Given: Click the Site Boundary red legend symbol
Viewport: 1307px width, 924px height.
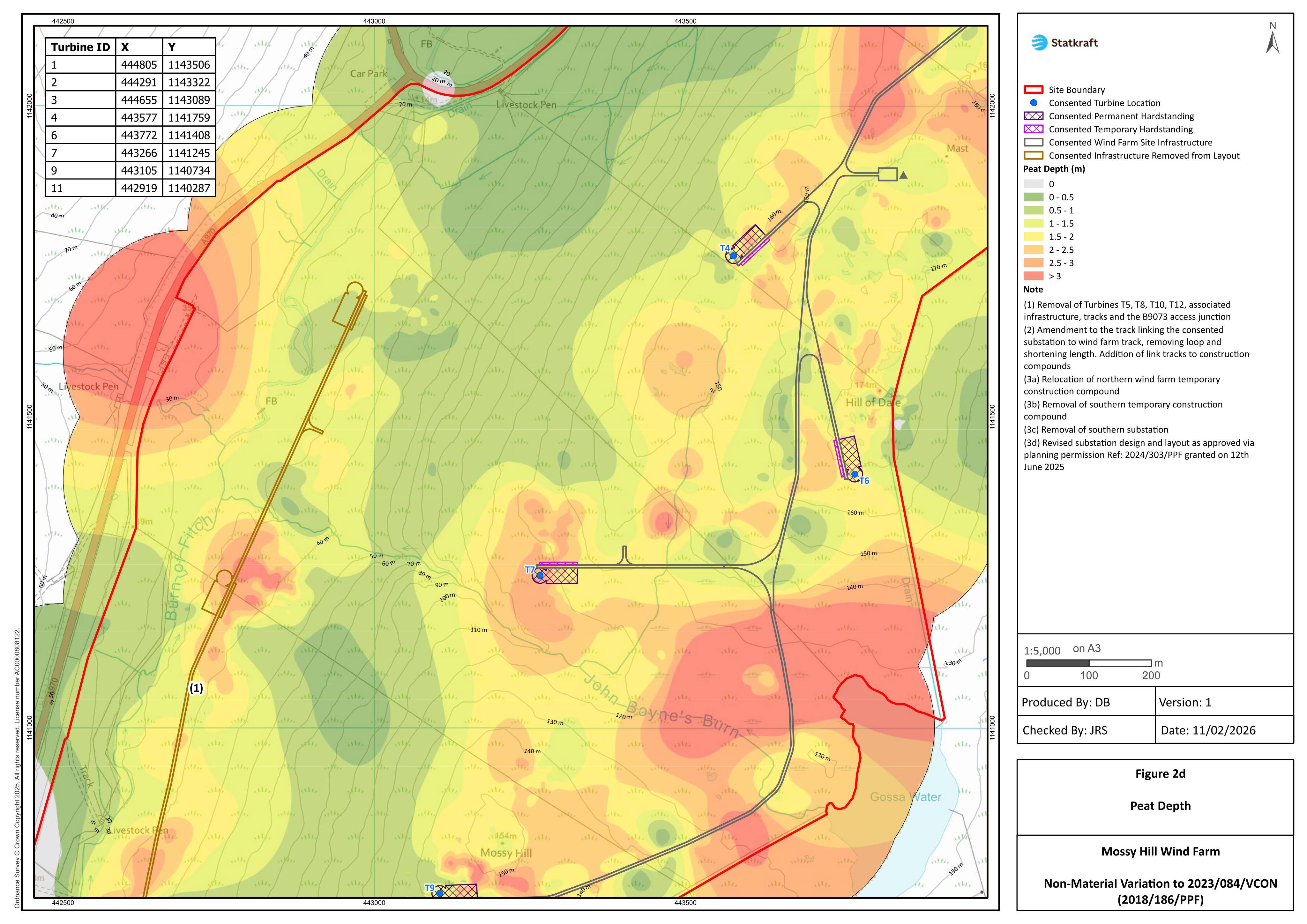Looking at the screenshot, I should (x=1033, y=90).
